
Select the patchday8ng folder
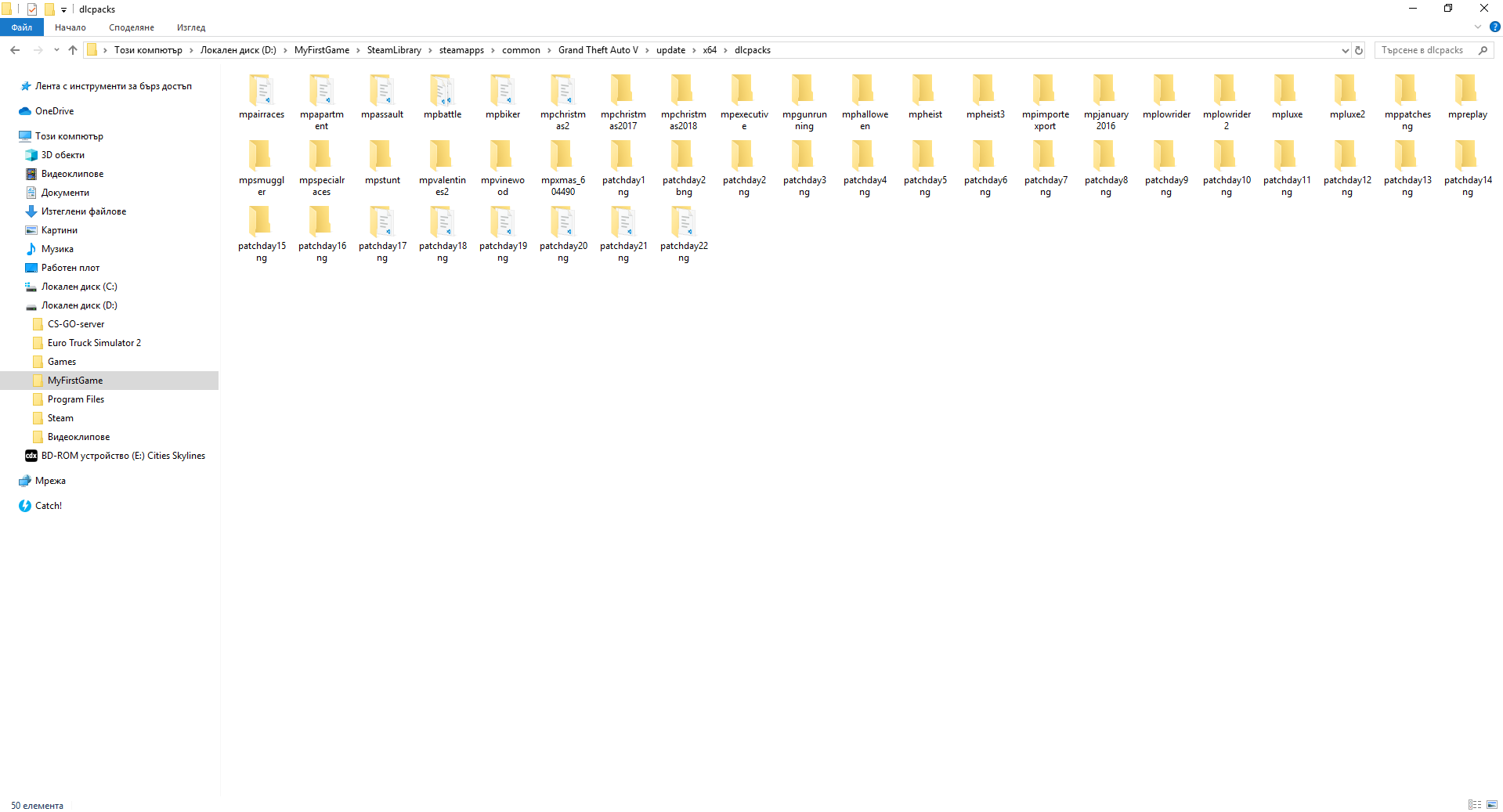point(1105,168)
